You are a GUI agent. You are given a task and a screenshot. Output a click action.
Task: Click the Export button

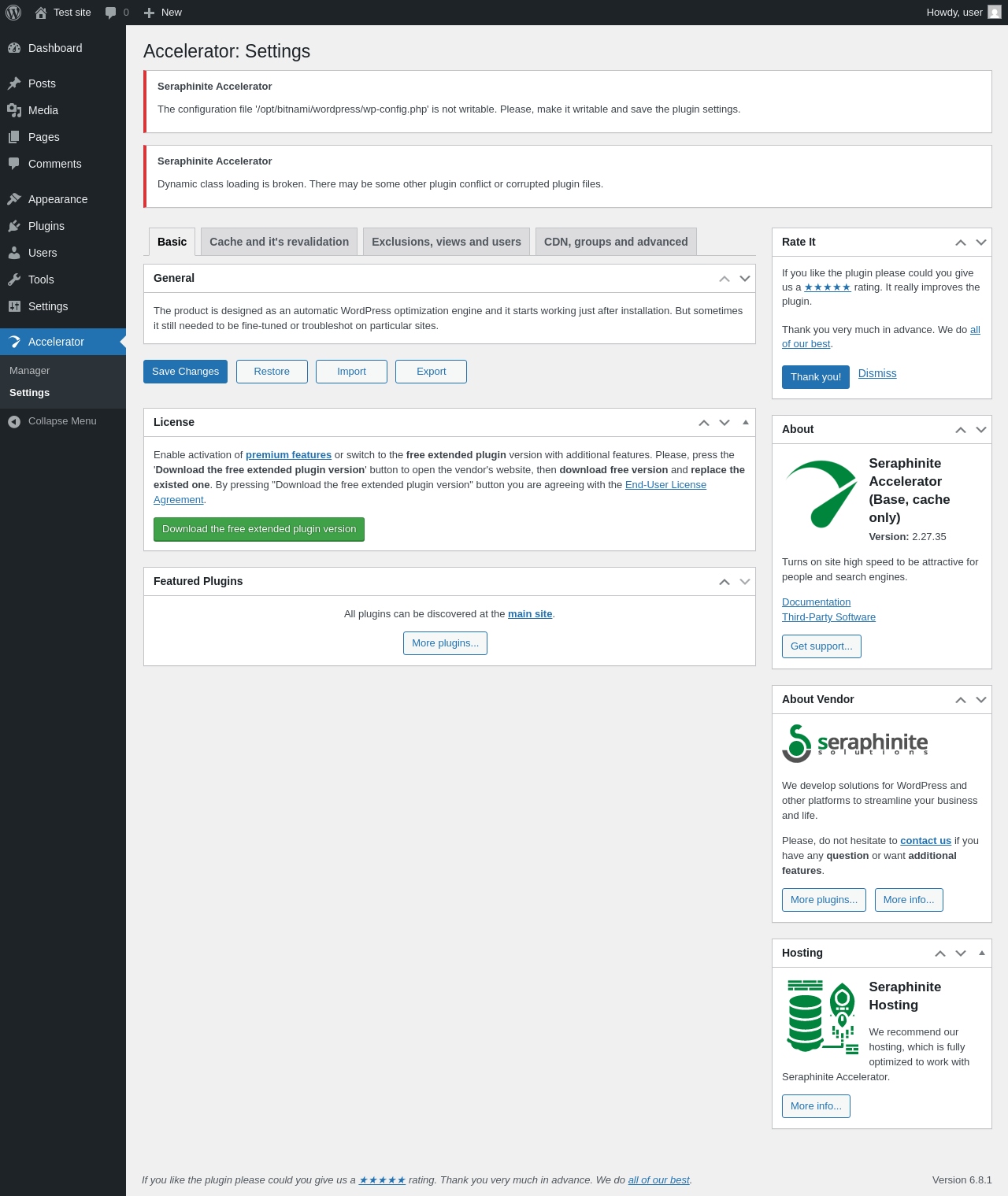pyautogui.click(x=431, y=372)
